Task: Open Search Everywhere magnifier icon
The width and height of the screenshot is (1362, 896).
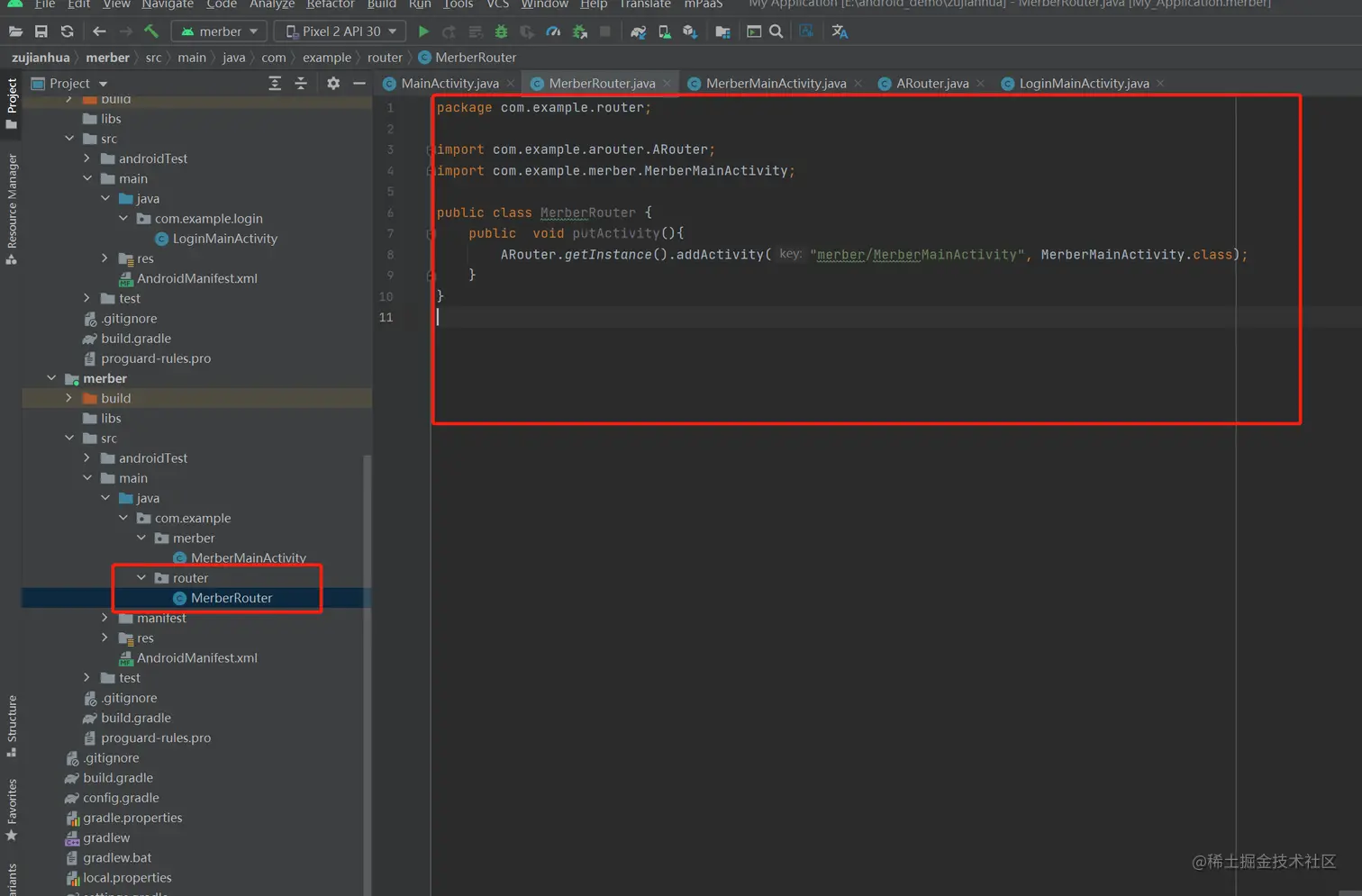Action: tap(776, 32)
